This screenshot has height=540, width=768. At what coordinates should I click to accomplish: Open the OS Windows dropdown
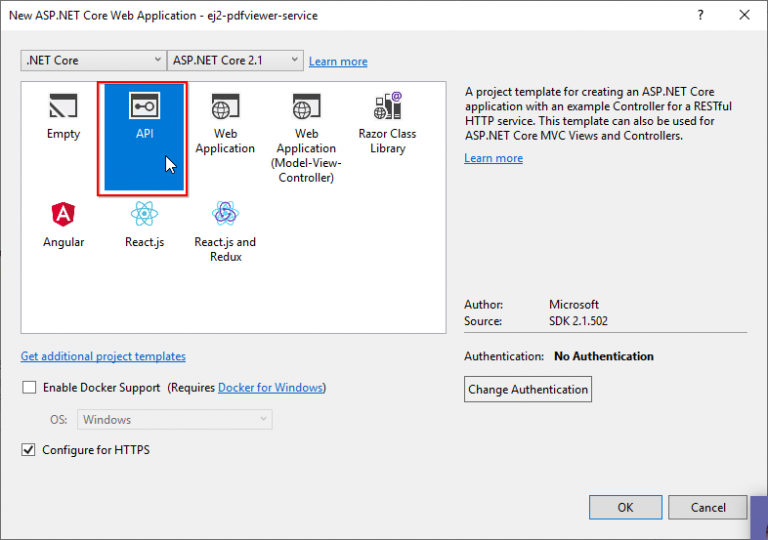(x=174, y=420)
